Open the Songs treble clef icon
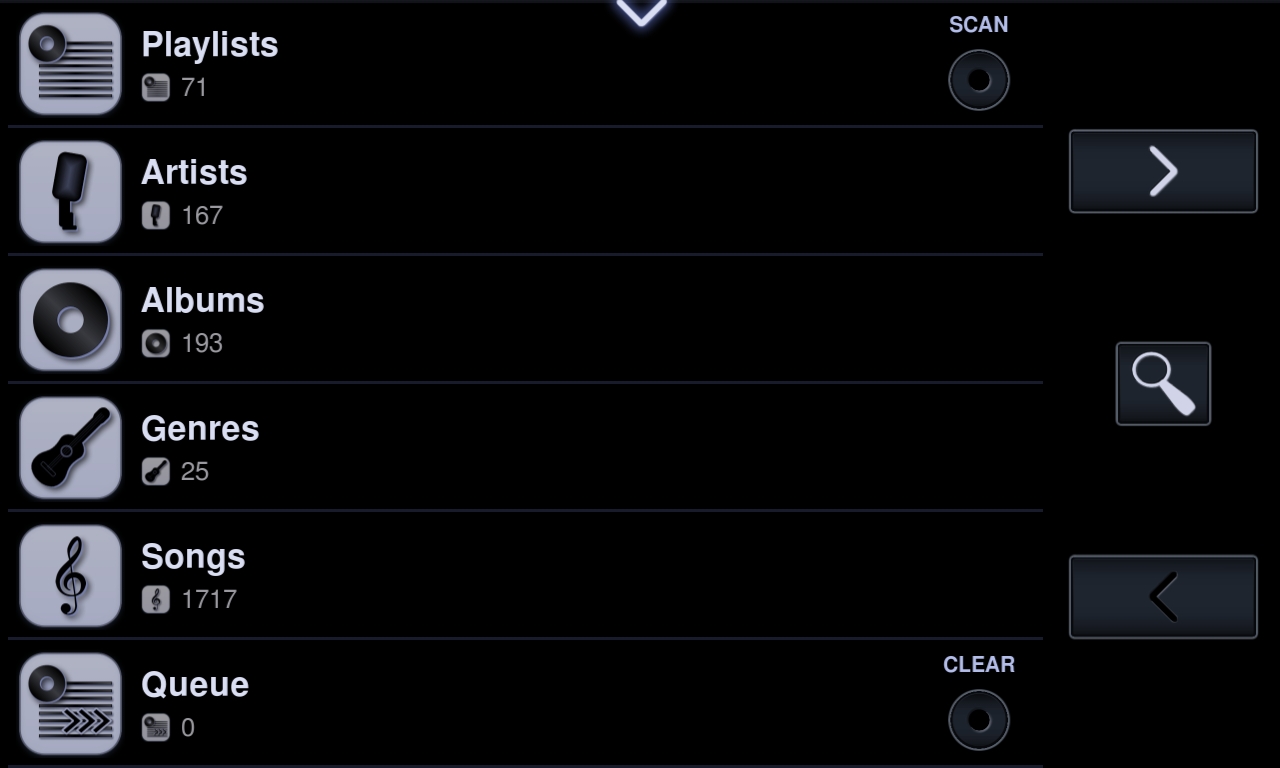Screen dimensions: 1280x768 pos(70,576)
